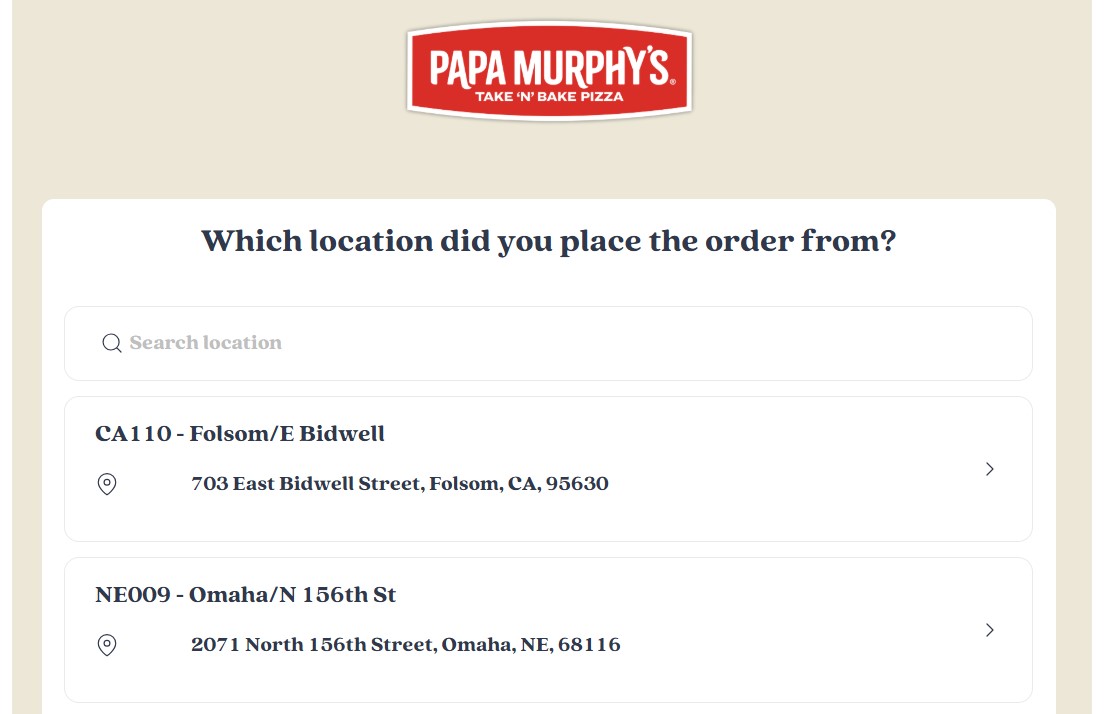The width and height of the screenshot is (1119, 714).
Task: Open the Omaha/N 156th St chevron arrow
Action: click(989, 630)
